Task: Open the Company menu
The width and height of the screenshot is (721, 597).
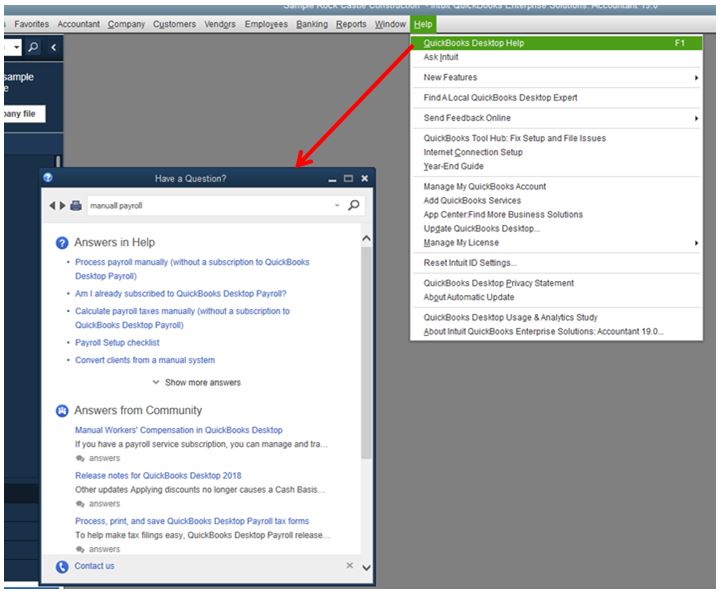Action: tap(126, 24)
